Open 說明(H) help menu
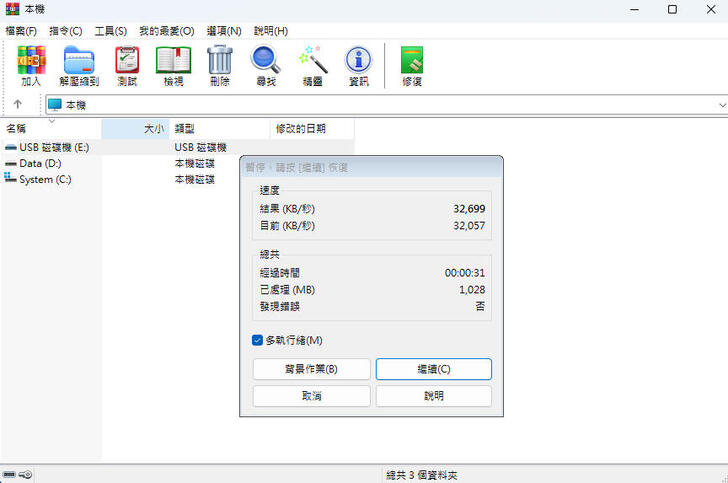This screenshot has width=728, height=483. (x=271, y=31)
